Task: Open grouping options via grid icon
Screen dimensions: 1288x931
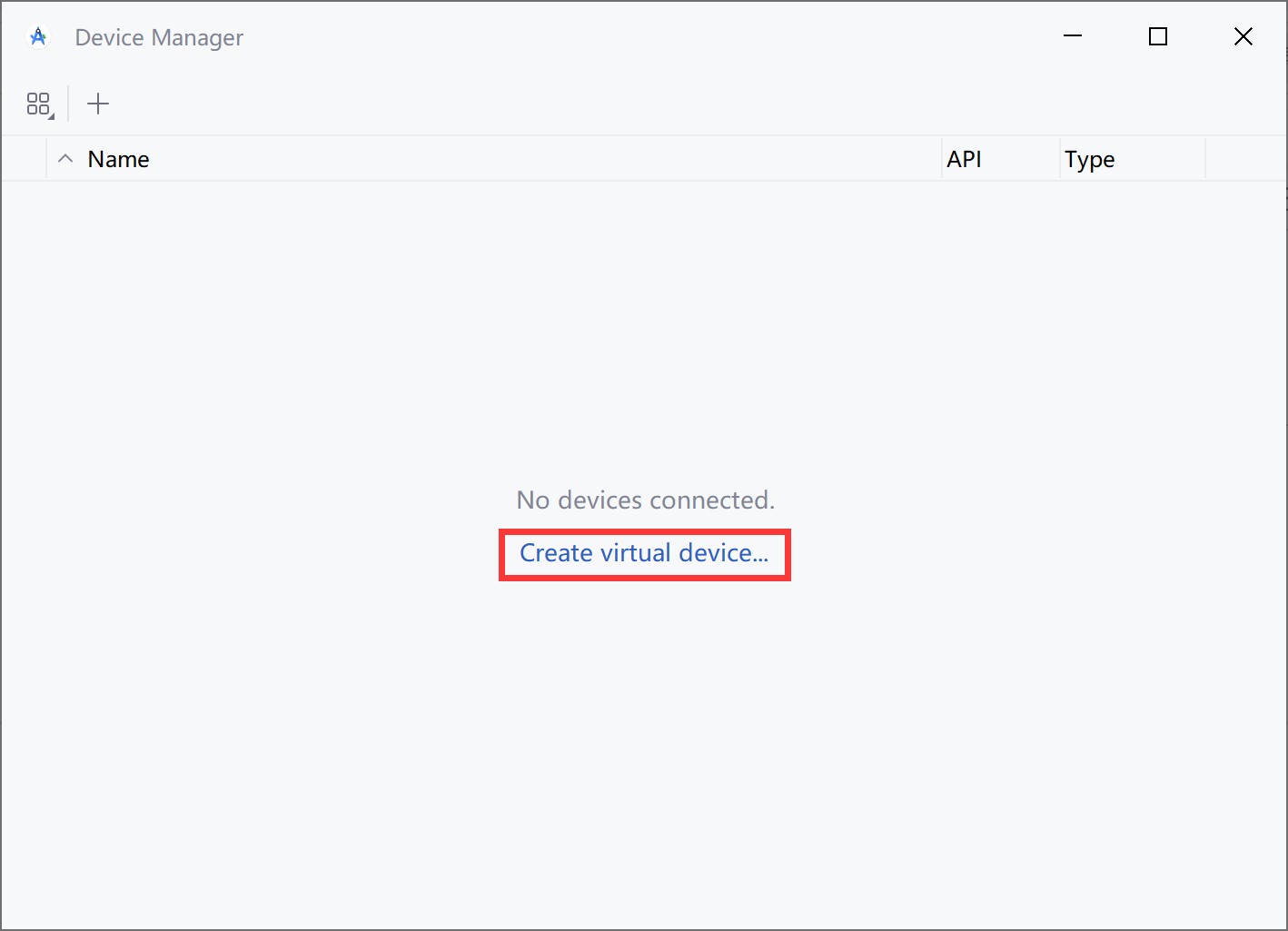Action: pos(38,103)
